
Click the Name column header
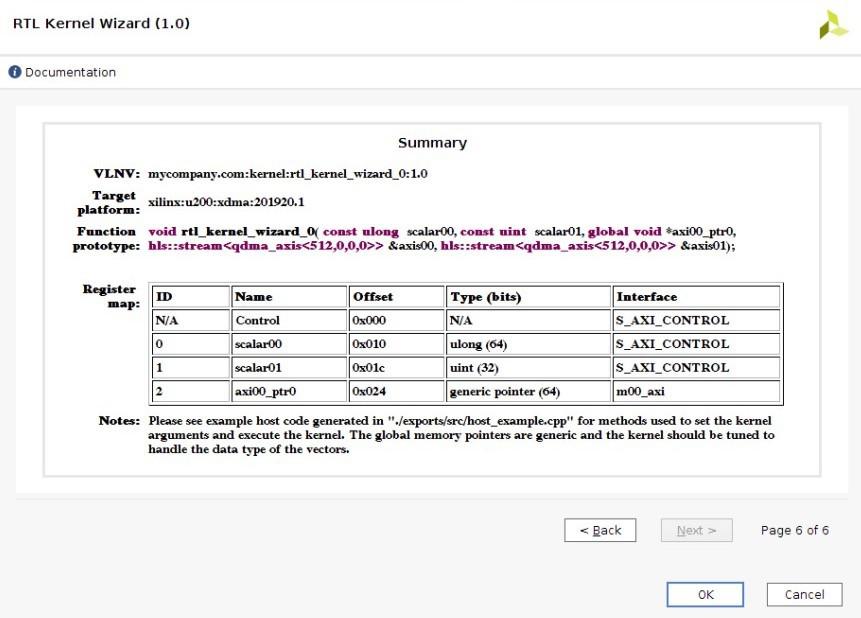pos(289,297)
